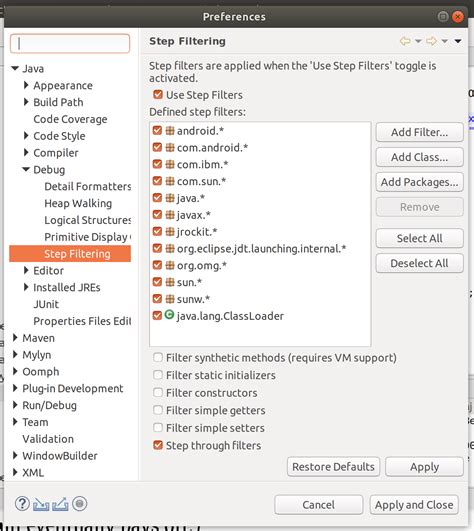Collapse the Debug tree node
This screenshot has width=474, height=531.
pos(26,169)
